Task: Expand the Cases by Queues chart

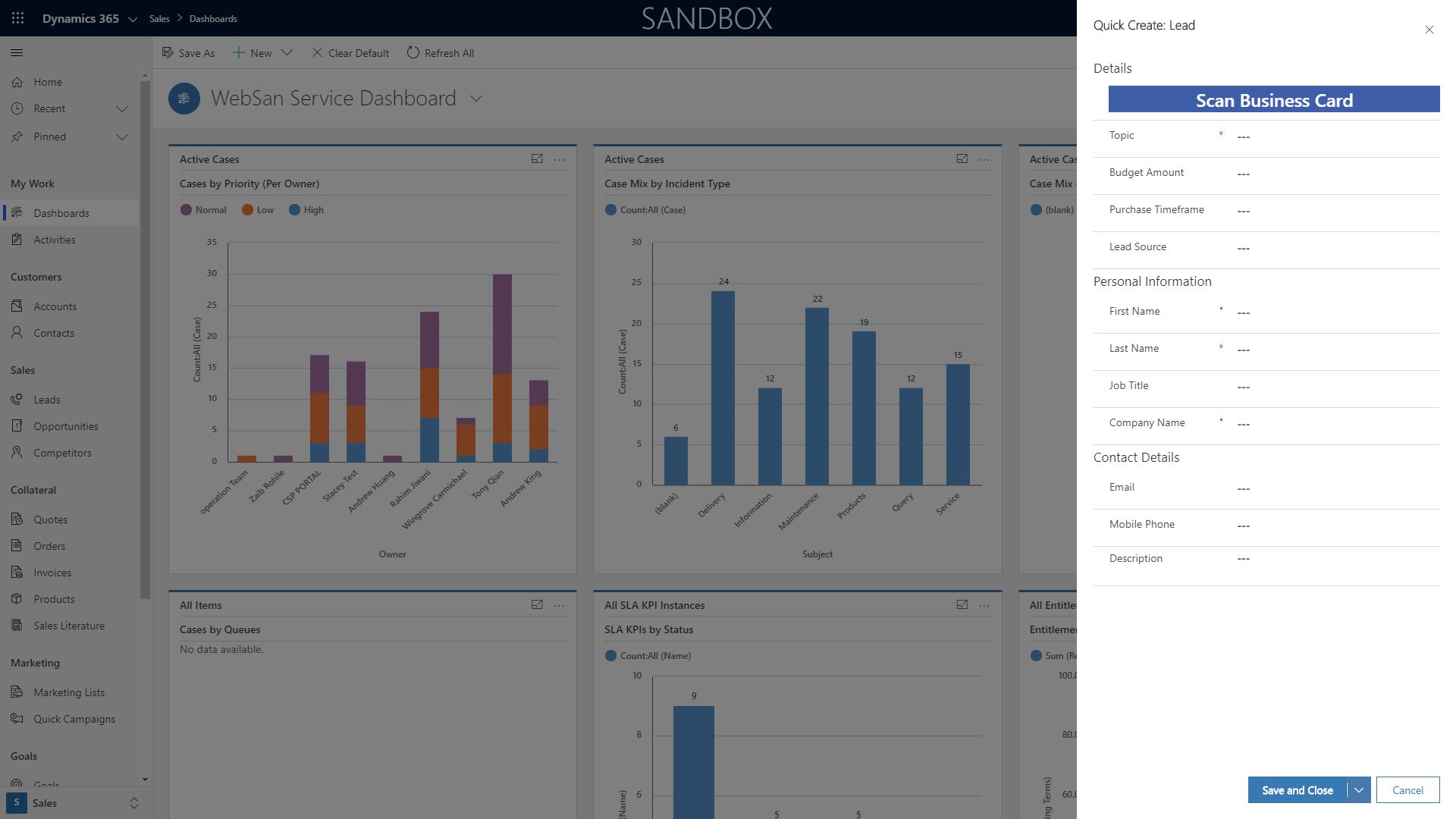Action: click(537, 605)
